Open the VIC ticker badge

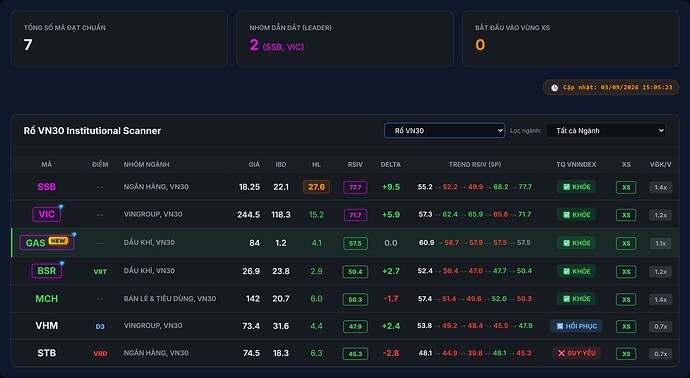point(47,214)
